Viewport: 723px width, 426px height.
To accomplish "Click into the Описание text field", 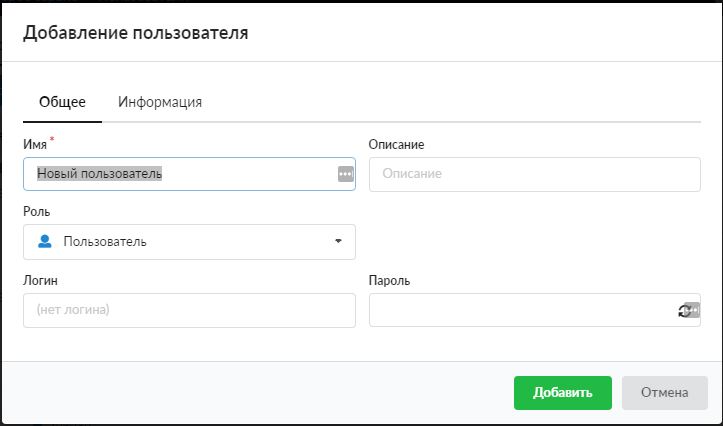I will (534, 174).
